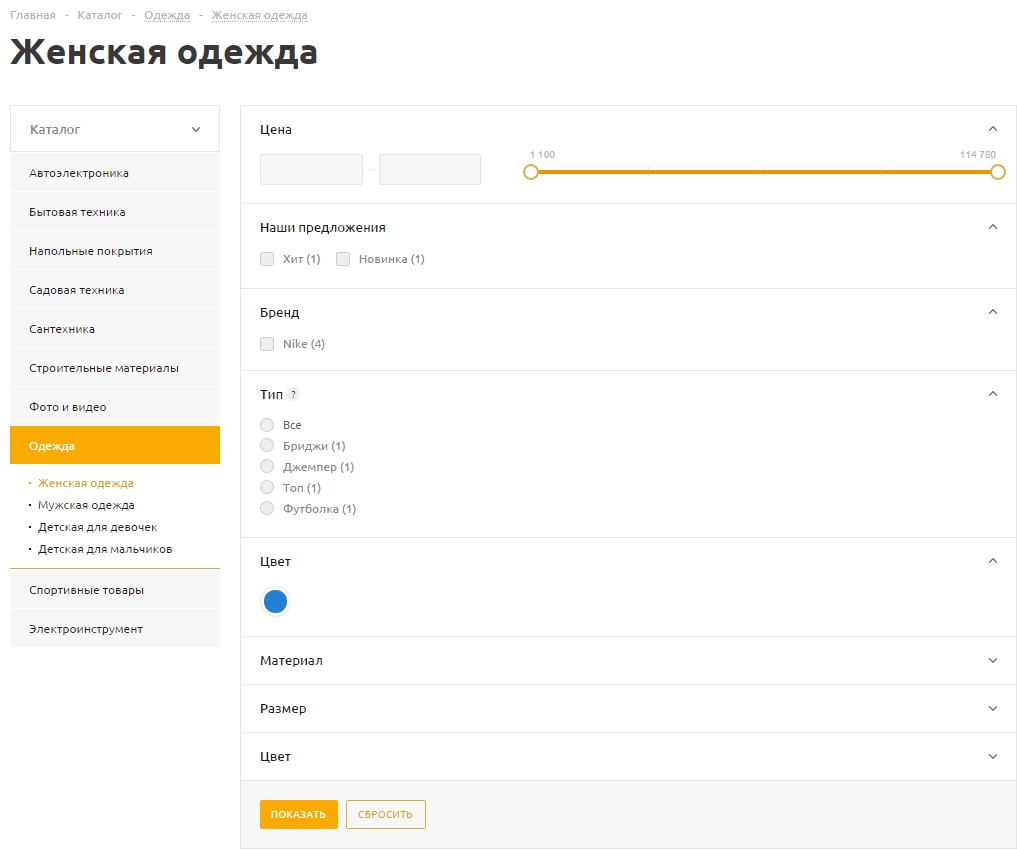Click the right price slider handle

pyautogui.click(x=997, y=172)
